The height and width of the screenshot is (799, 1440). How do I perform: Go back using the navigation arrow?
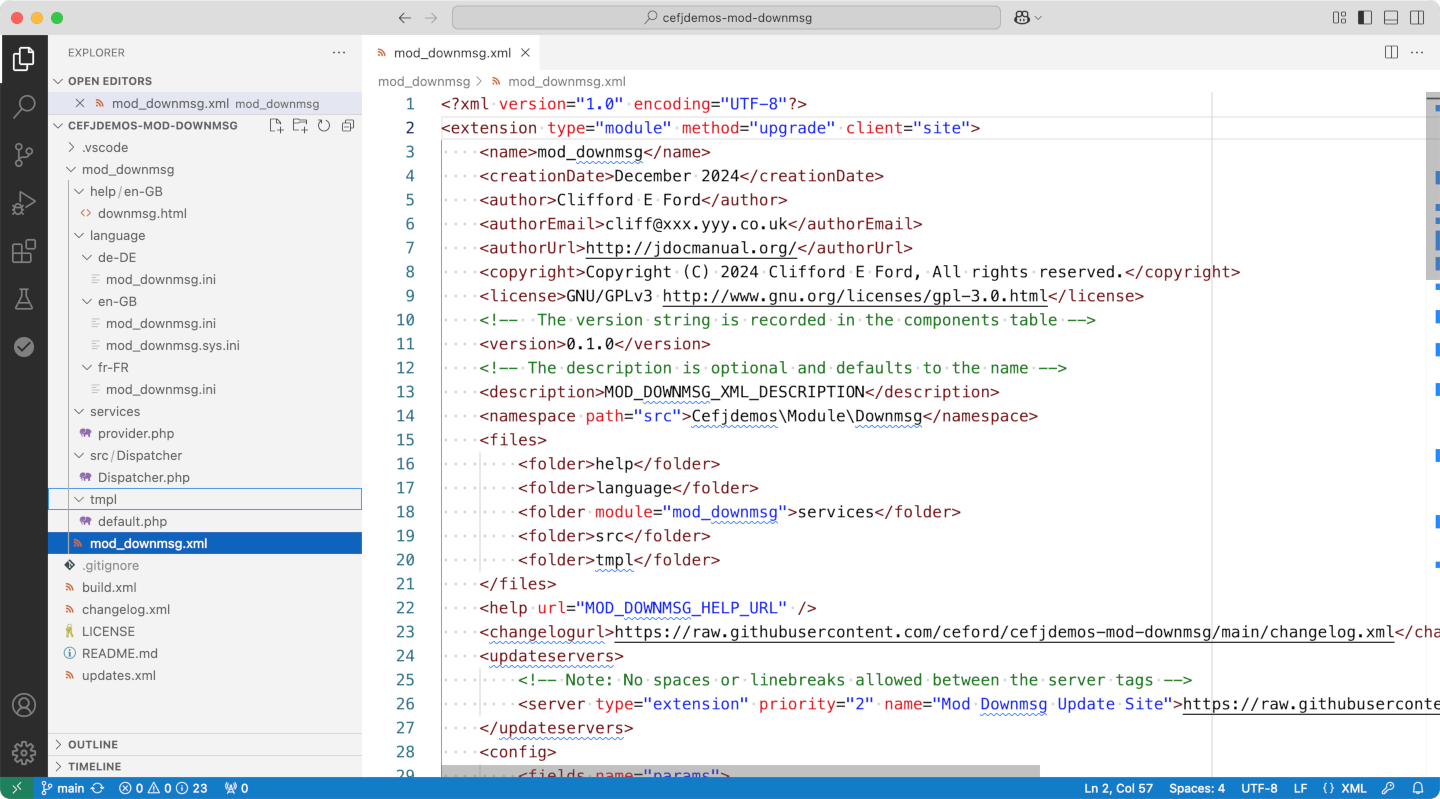(404, 18)
